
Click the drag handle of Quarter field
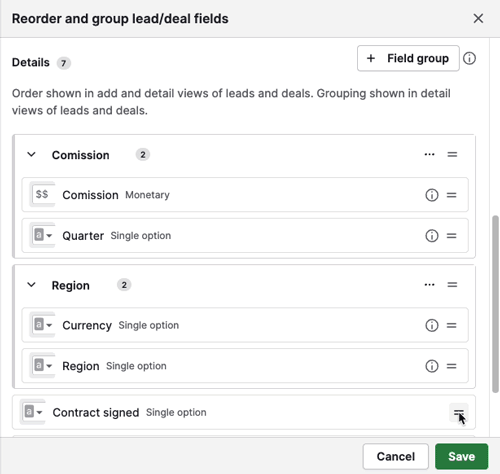451,236
